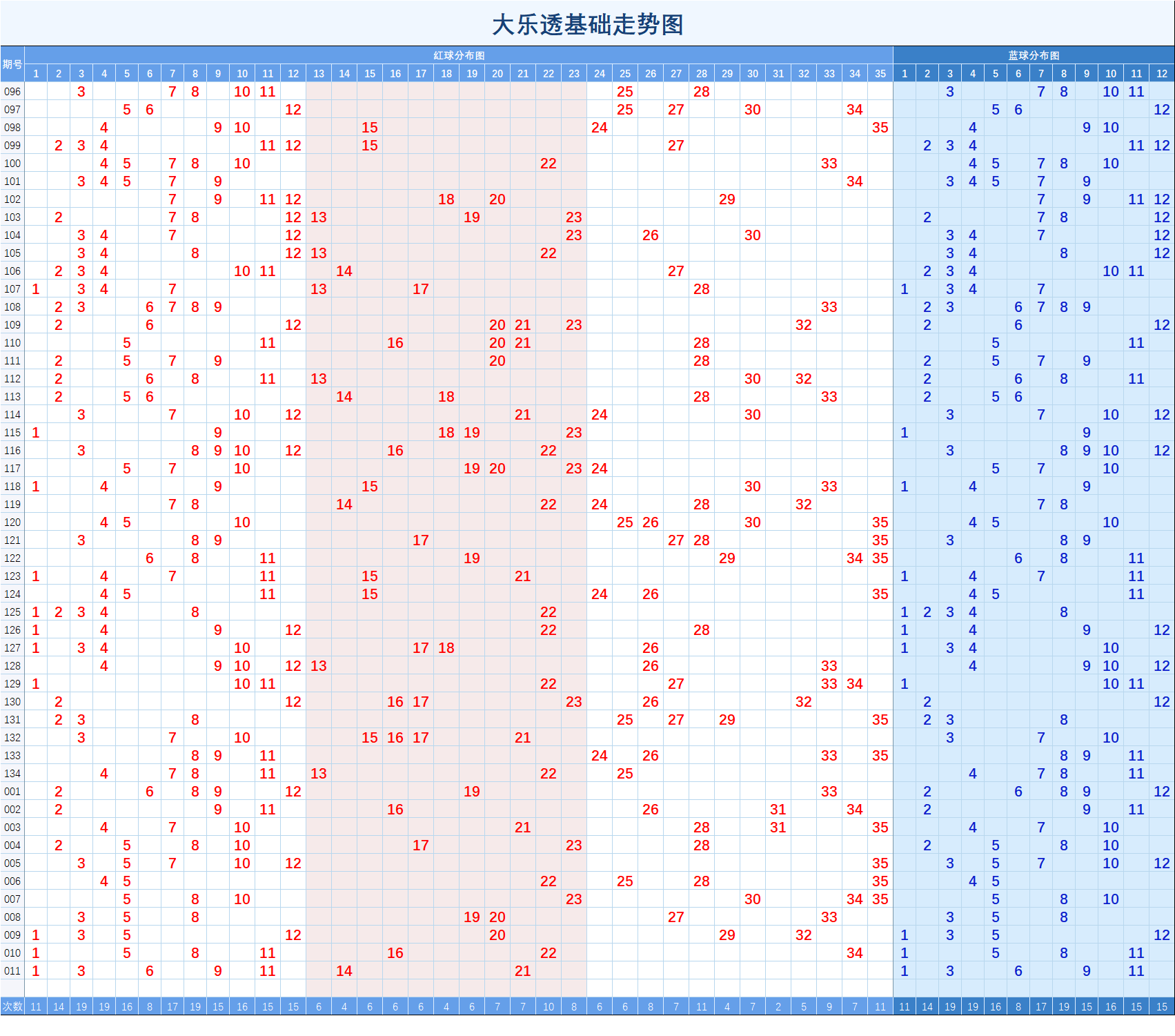Click red 18 in row 127
This screenshot has height=1036, width=1175.
pyautogui.click(x=446, y=647)
